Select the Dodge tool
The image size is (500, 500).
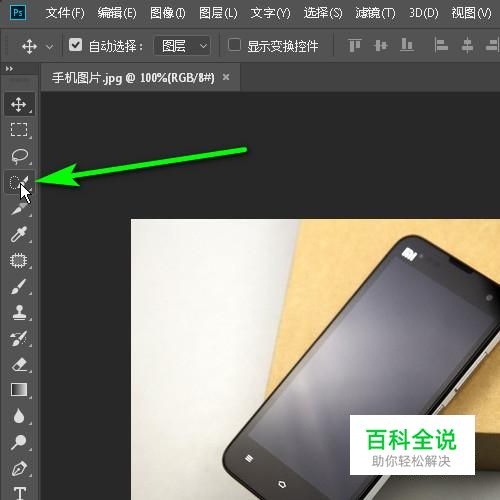[19, 442]
